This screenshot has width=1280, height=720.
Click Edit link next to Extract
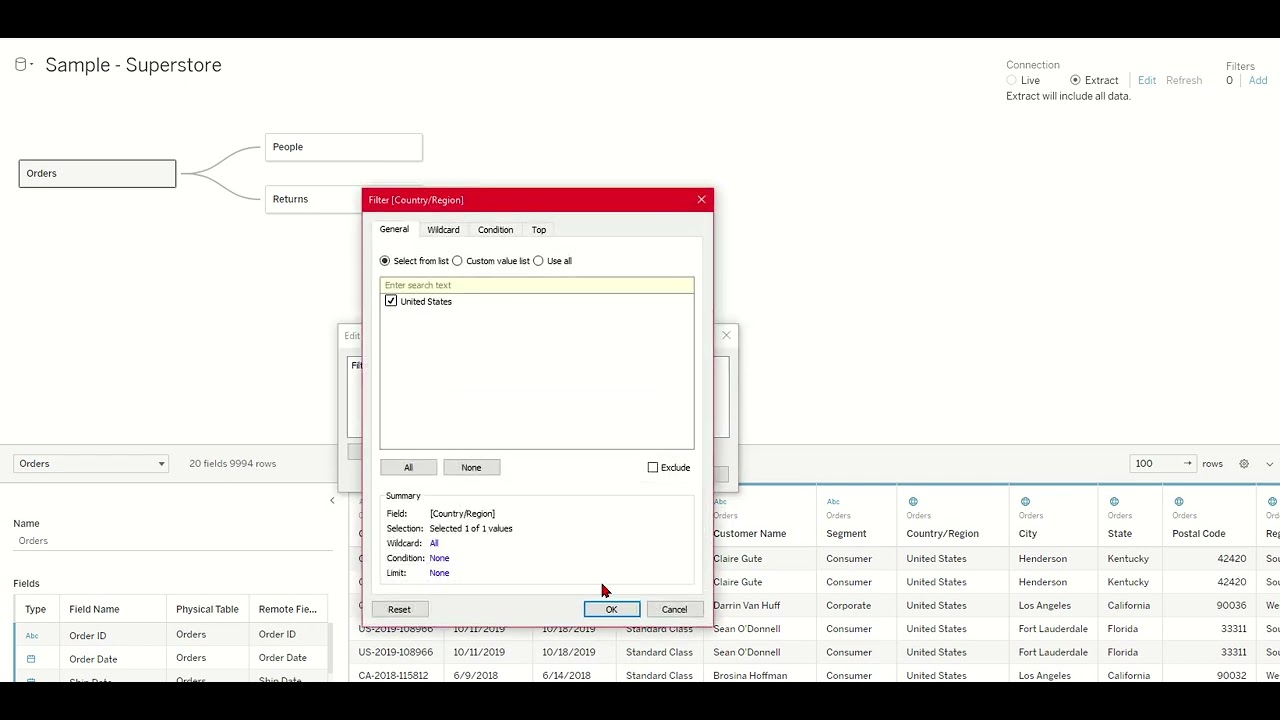pyautogui.click(x=1147, y=80)
